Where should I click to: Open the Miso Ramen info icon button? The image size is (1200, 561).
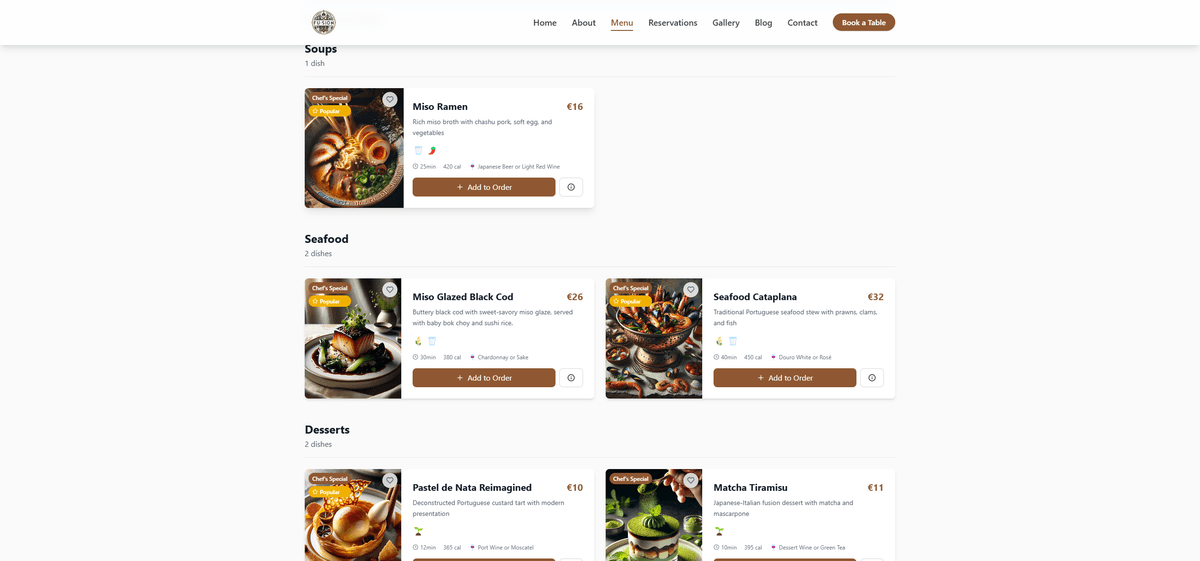pos(571,187)
